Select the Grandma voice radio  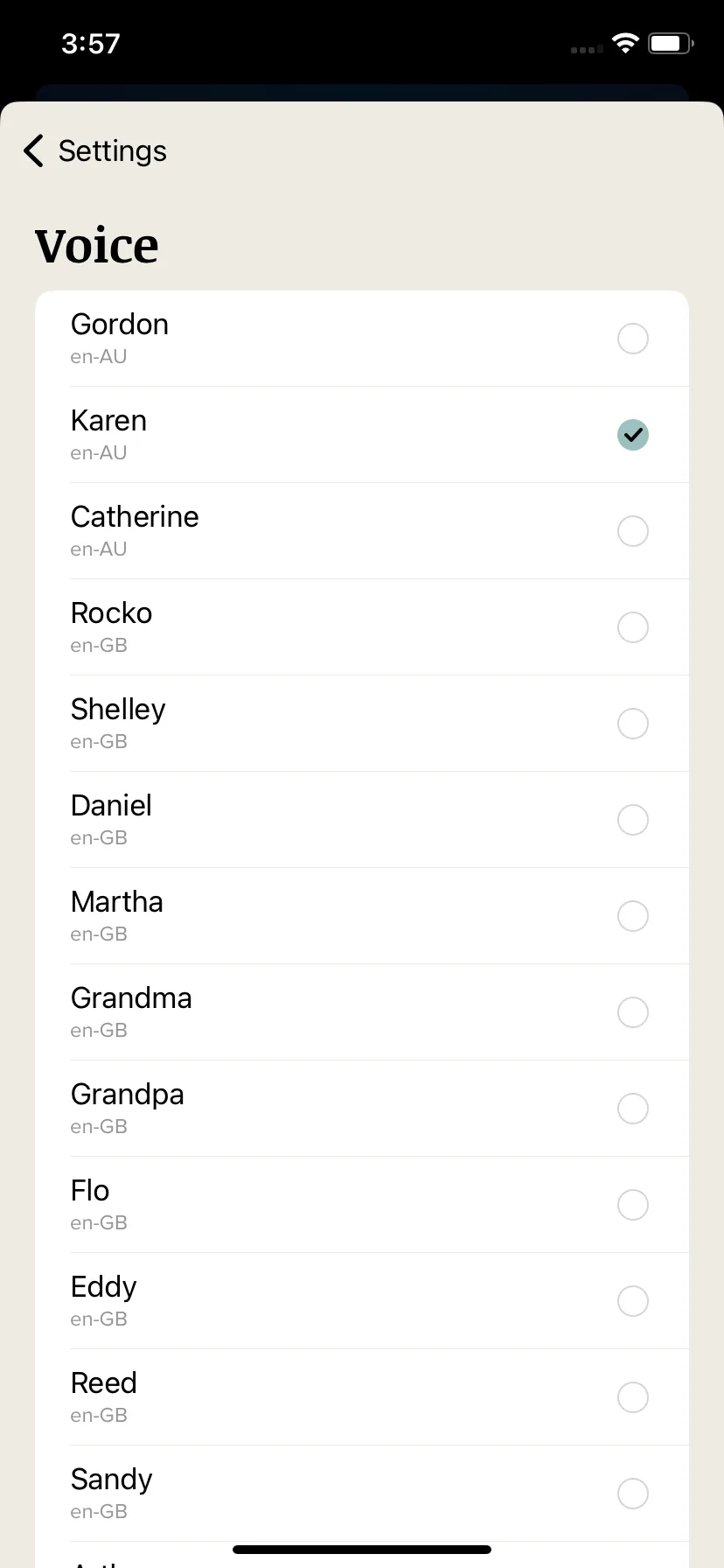click(x=633, y=1012)
